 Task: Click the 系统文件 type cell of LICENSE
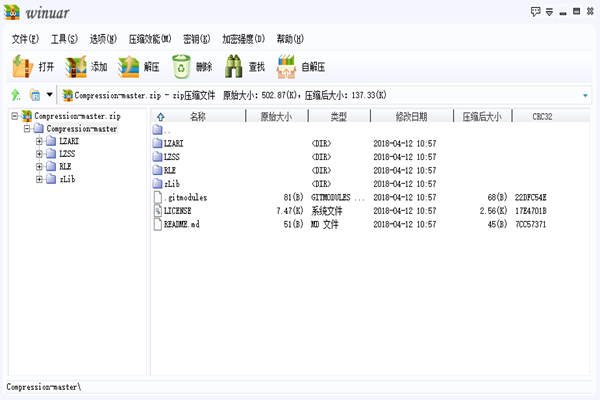pos(327,211)
